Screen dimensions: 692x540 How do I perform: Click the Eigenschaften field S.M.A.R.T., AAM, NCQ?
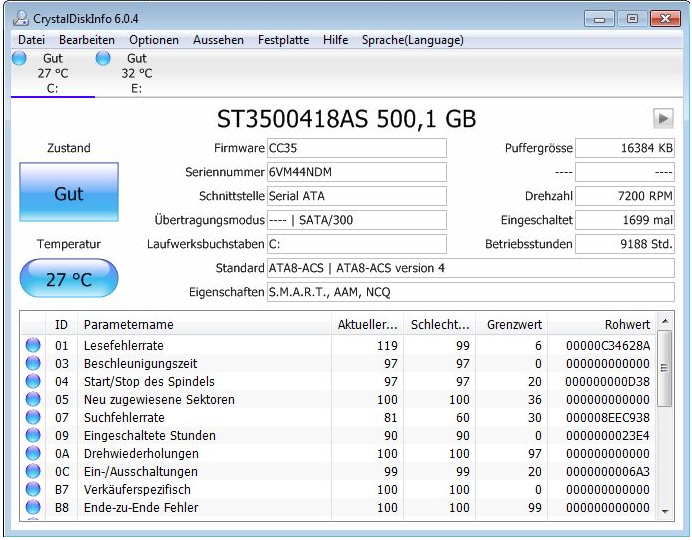click(470, 292)
